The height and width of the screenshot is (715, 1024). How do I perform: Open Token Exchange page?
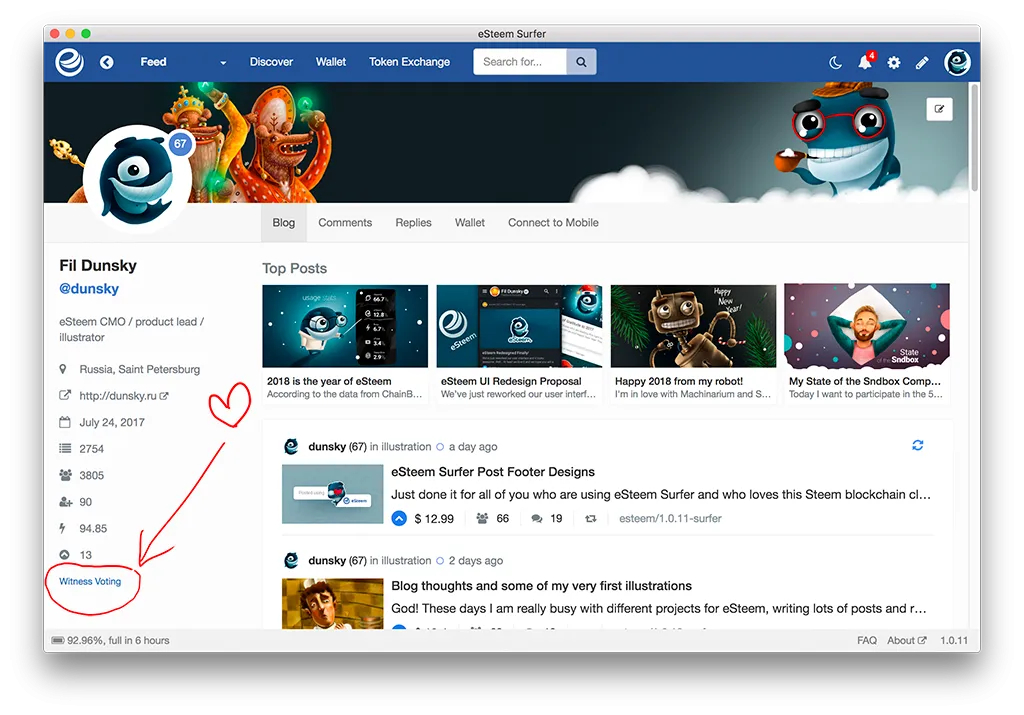(409, 62)
